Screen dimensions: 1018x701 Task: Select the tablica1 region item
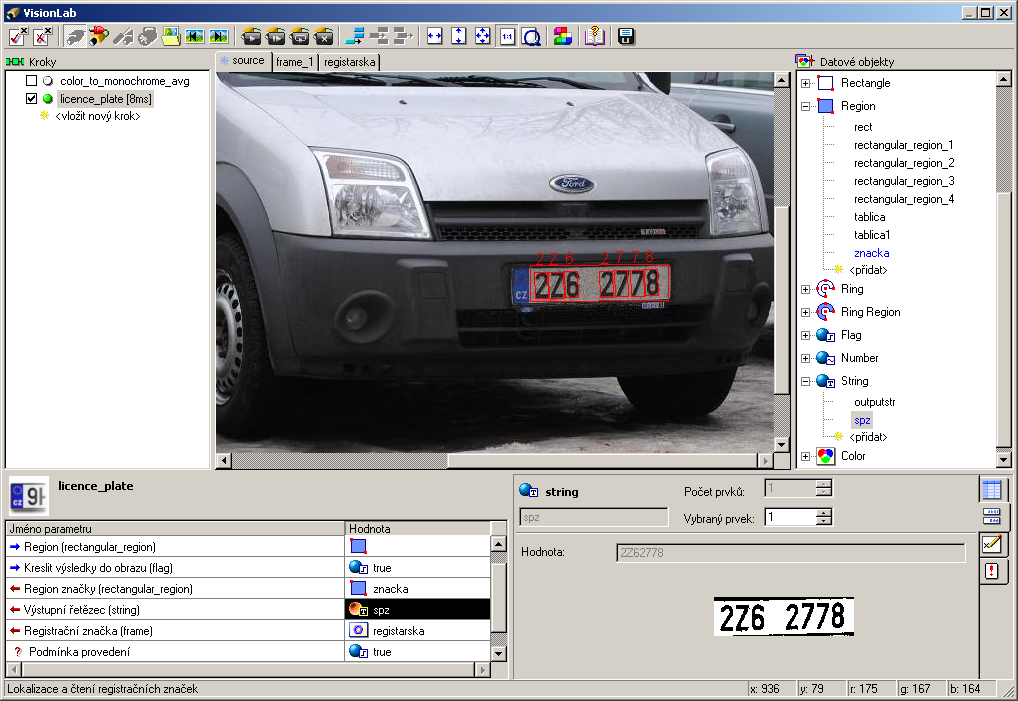coord(871,235)
